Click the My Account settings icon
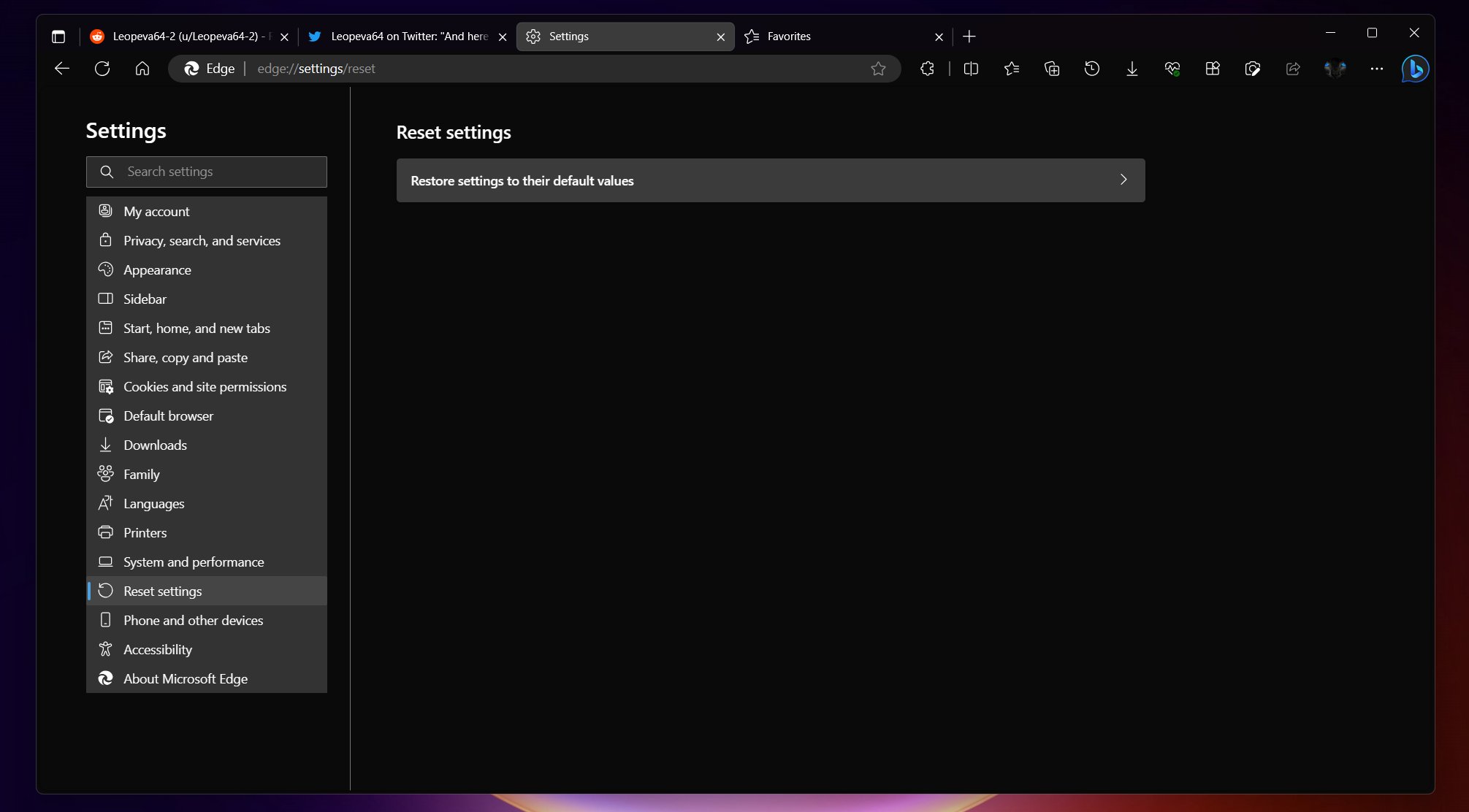The width and height of the screenshot is (1469, 812). (105, 210)
